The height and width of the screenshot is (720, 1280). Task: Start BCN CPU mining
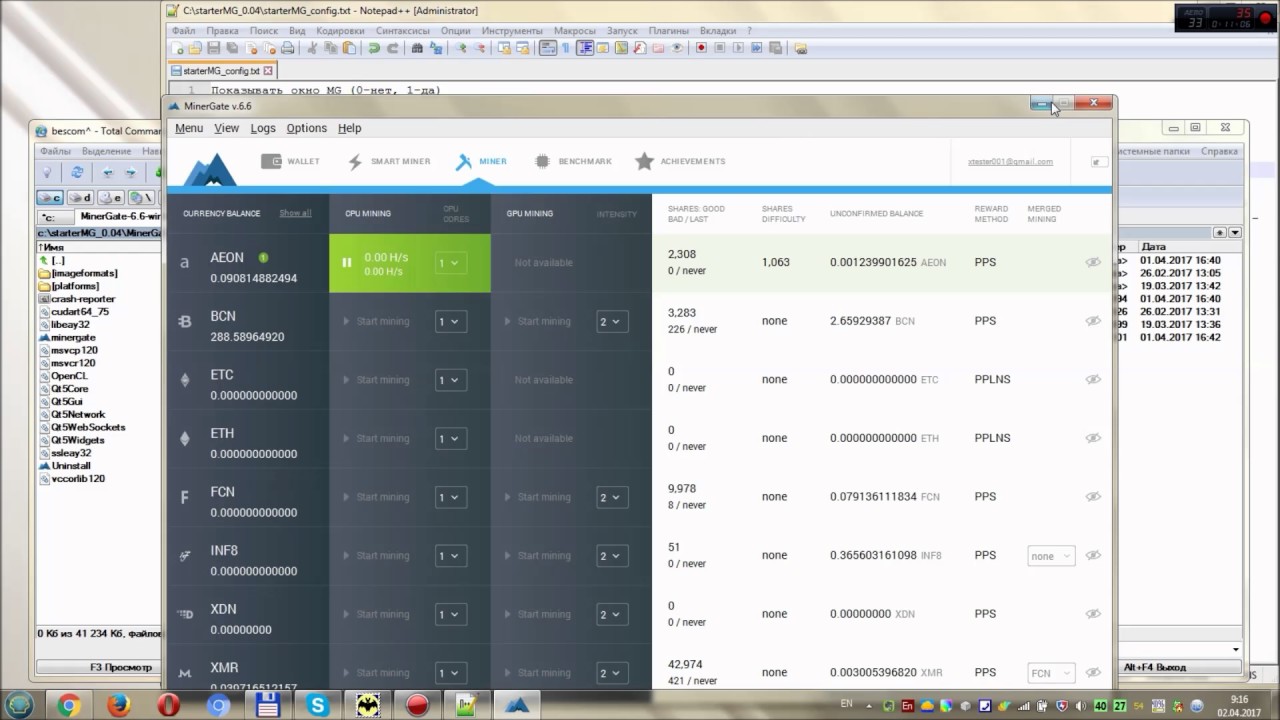376,321
